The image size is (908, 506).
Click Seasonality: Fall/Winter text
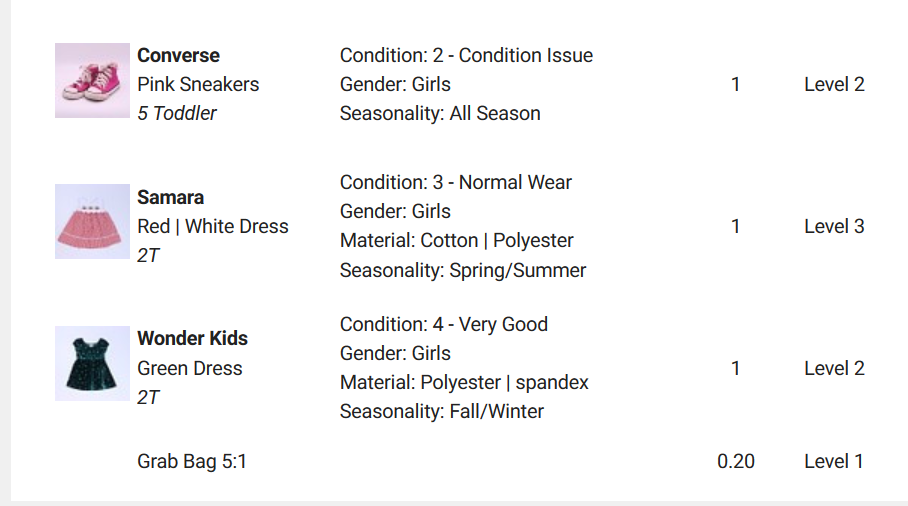[442, 412]
